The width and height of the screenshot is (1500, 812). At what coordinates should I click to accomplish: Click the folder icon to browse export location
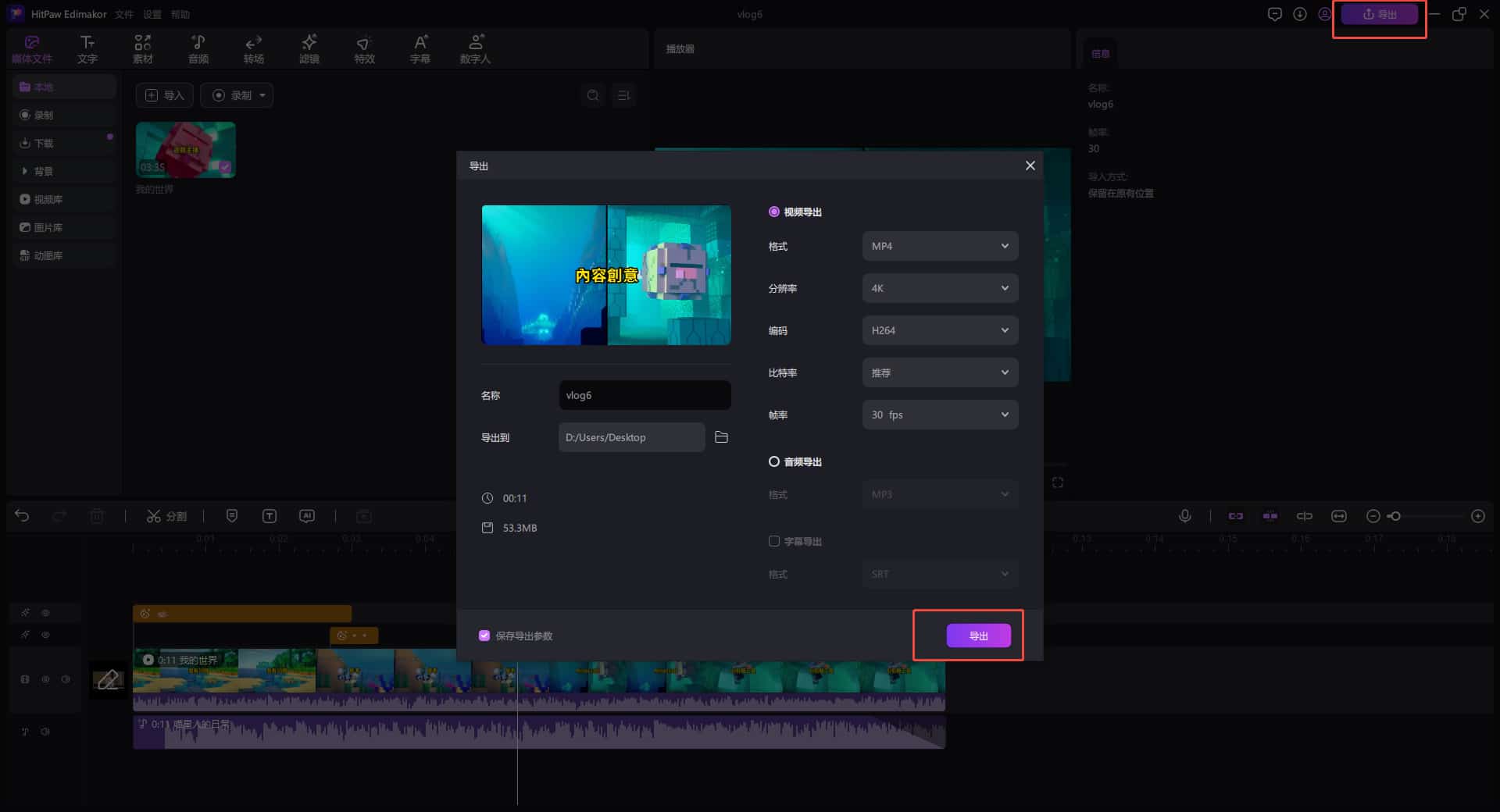721,437
